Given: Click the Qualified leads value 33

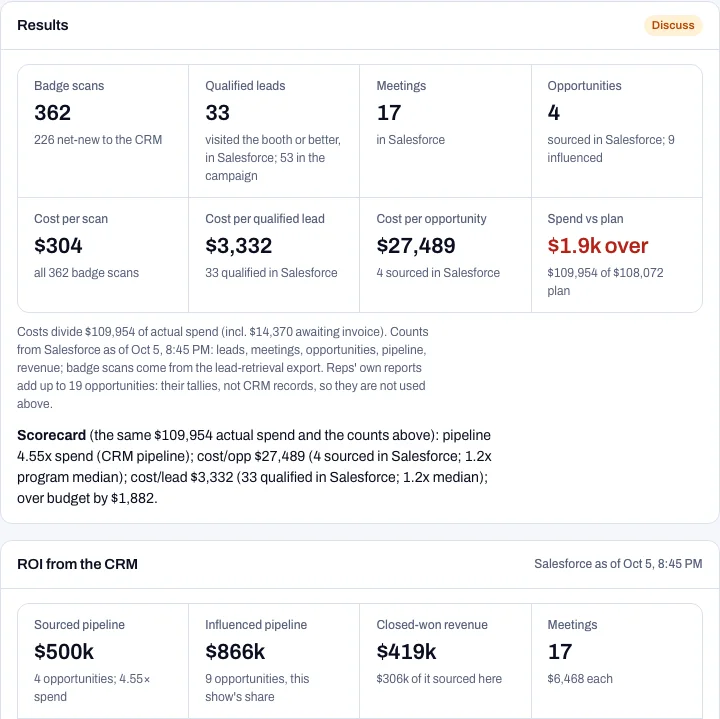Looking at the screenshot, I should [217, 113].
